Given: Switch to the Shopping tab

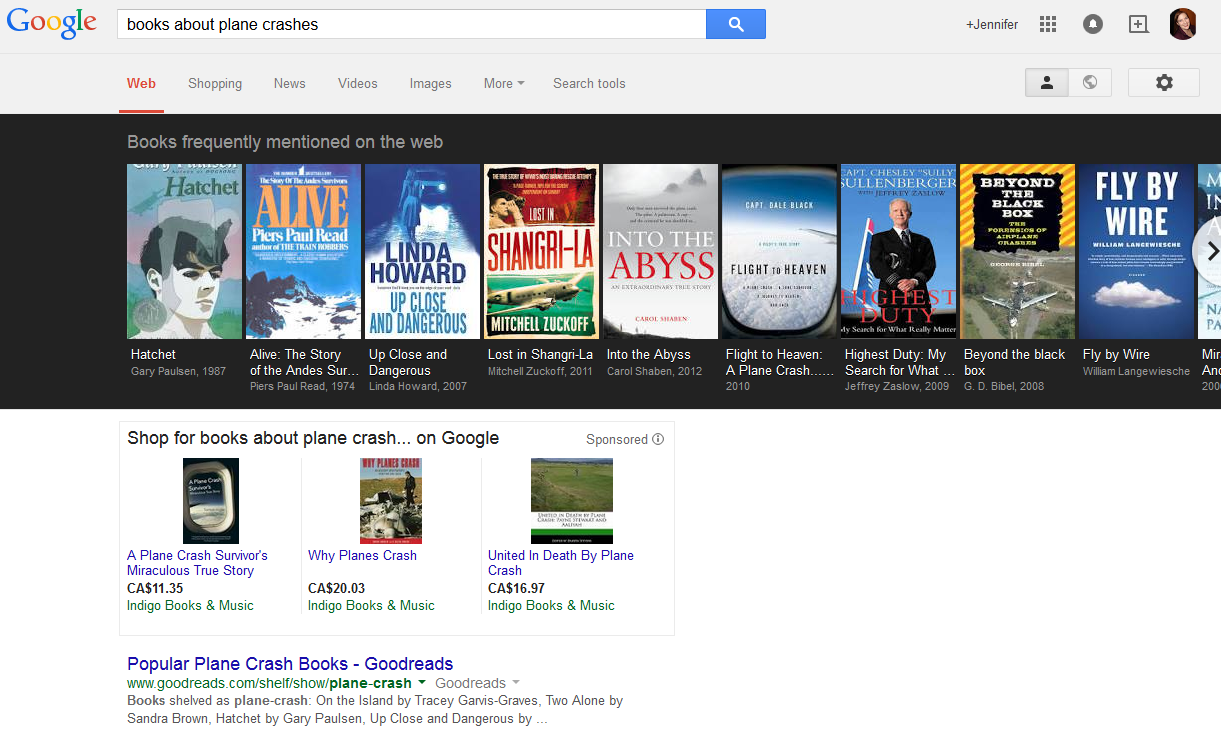Looking at the screenshot, I should pyautogui.click(x=215, y=84).
